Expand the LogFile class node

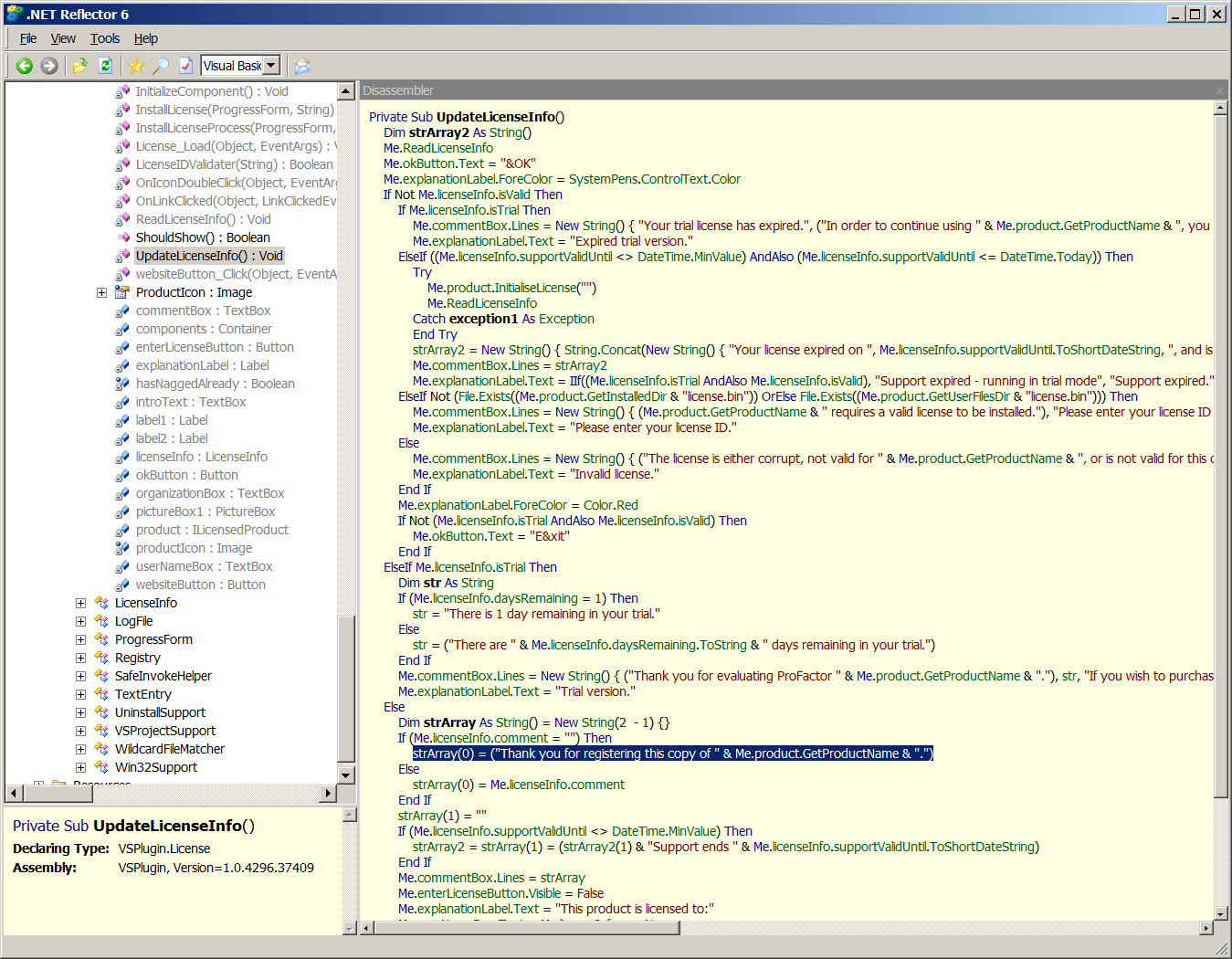pos(80,621)
